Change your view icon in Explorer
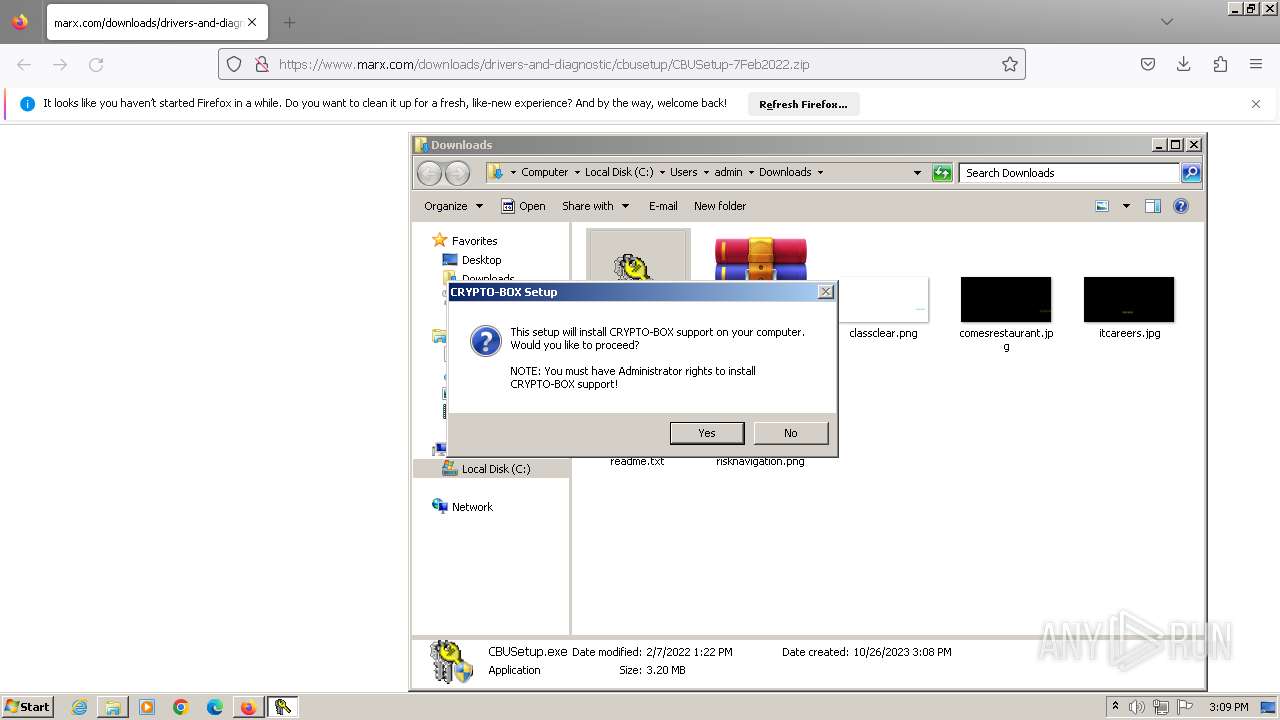1280x720 pixels. [1102, 206]
